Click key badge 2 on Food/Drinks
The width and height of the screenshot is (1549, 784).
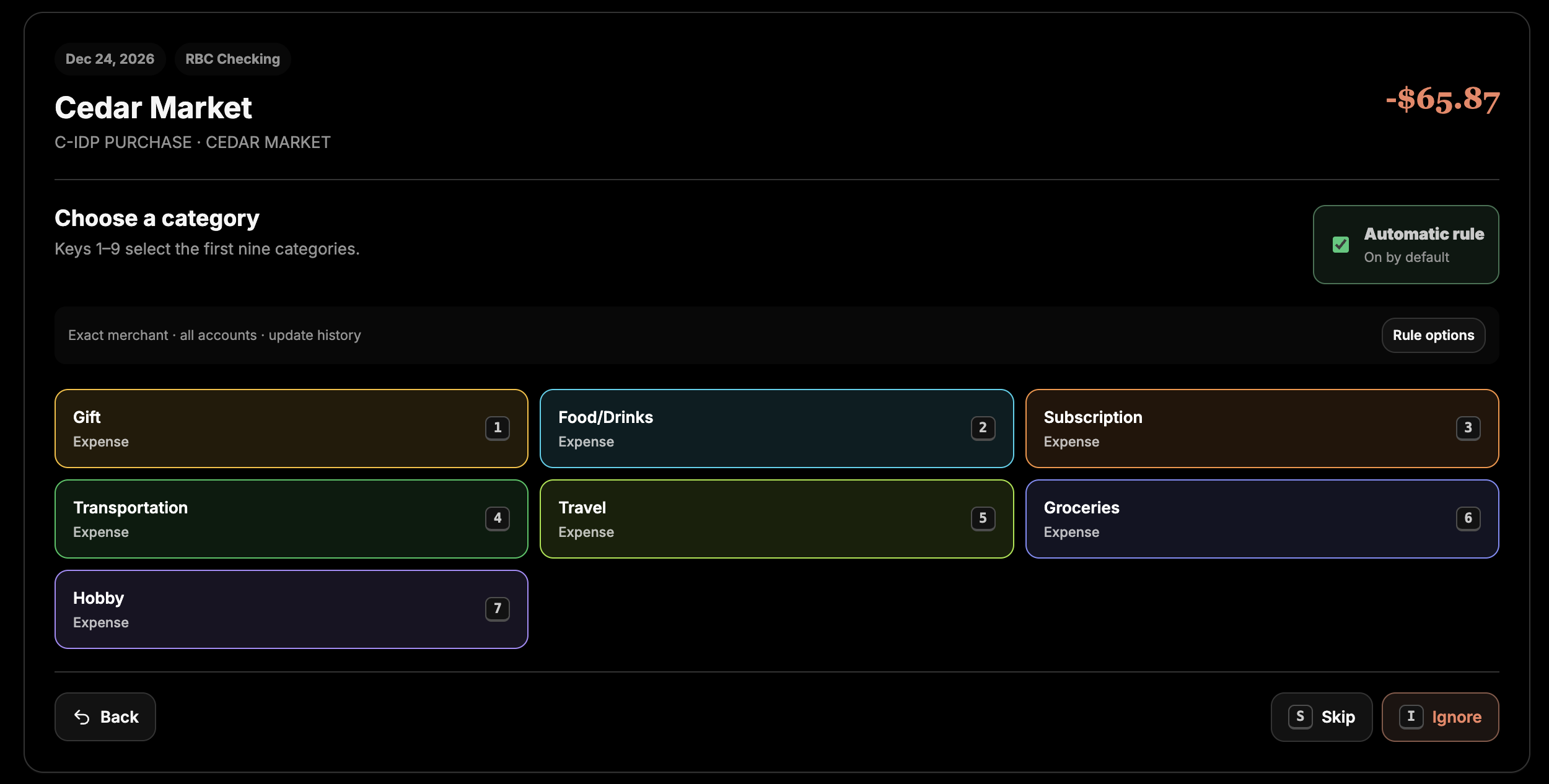[x=983, y=428]
